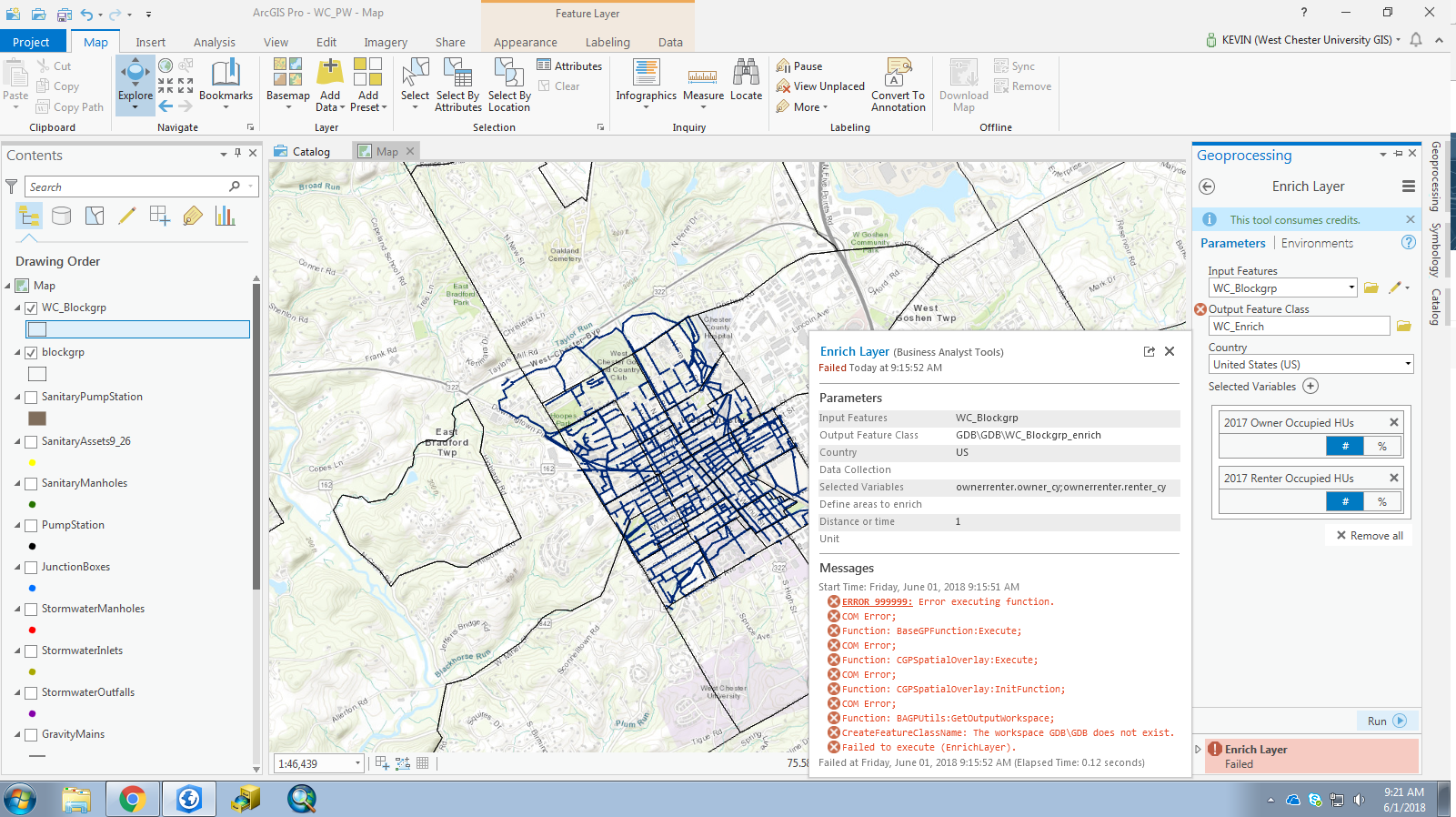This screenshot has height=817, width=1456.
Task: Switch to the Environments tab
Action: click(1317, 243)
